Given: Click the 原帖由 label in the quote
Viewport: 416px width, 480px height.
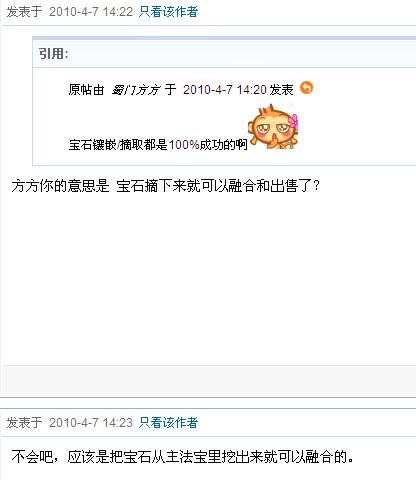Looking at the screenshot, I should (86, 90).
